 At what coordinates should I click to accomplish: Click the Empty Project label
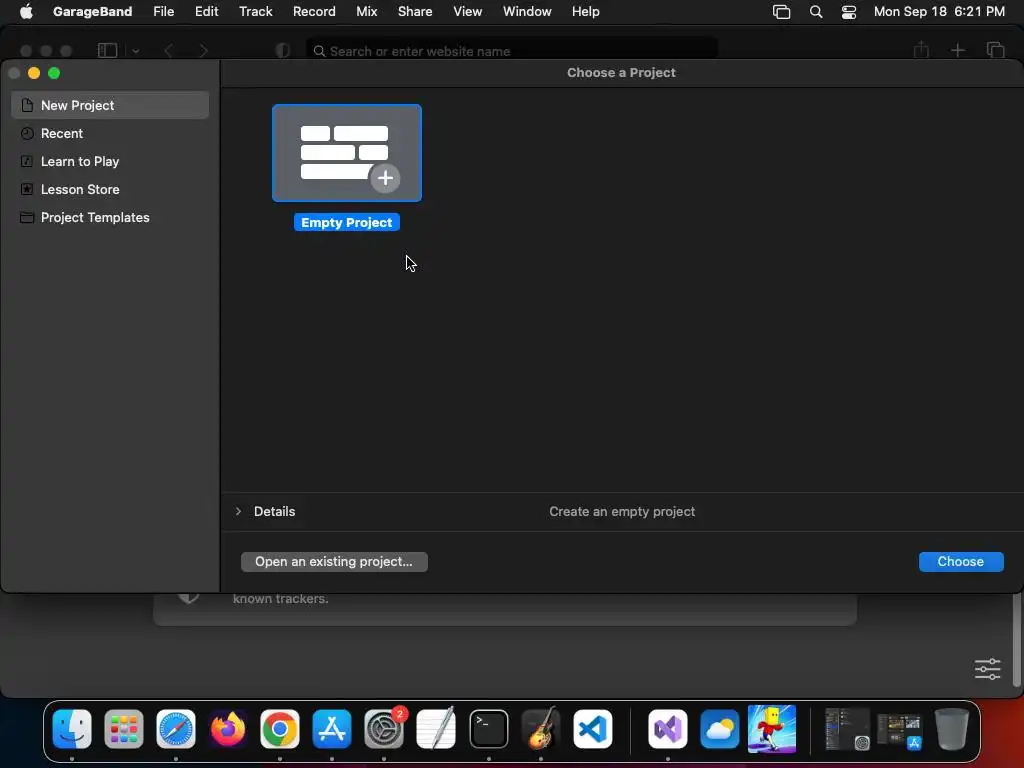(347, 223)
